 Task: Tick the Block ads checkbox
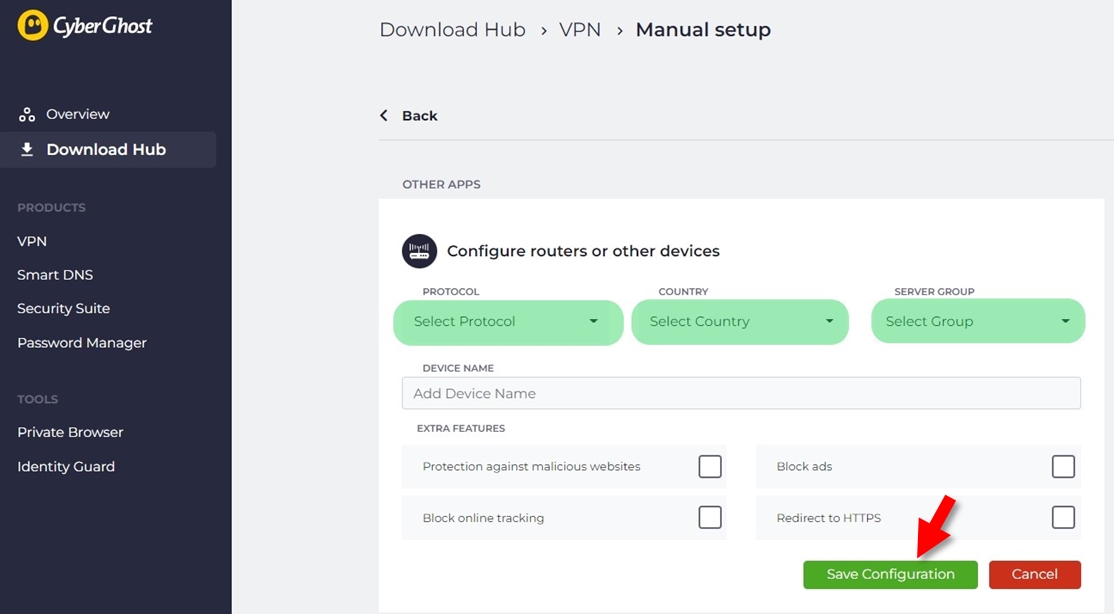tap(1063, 467)
